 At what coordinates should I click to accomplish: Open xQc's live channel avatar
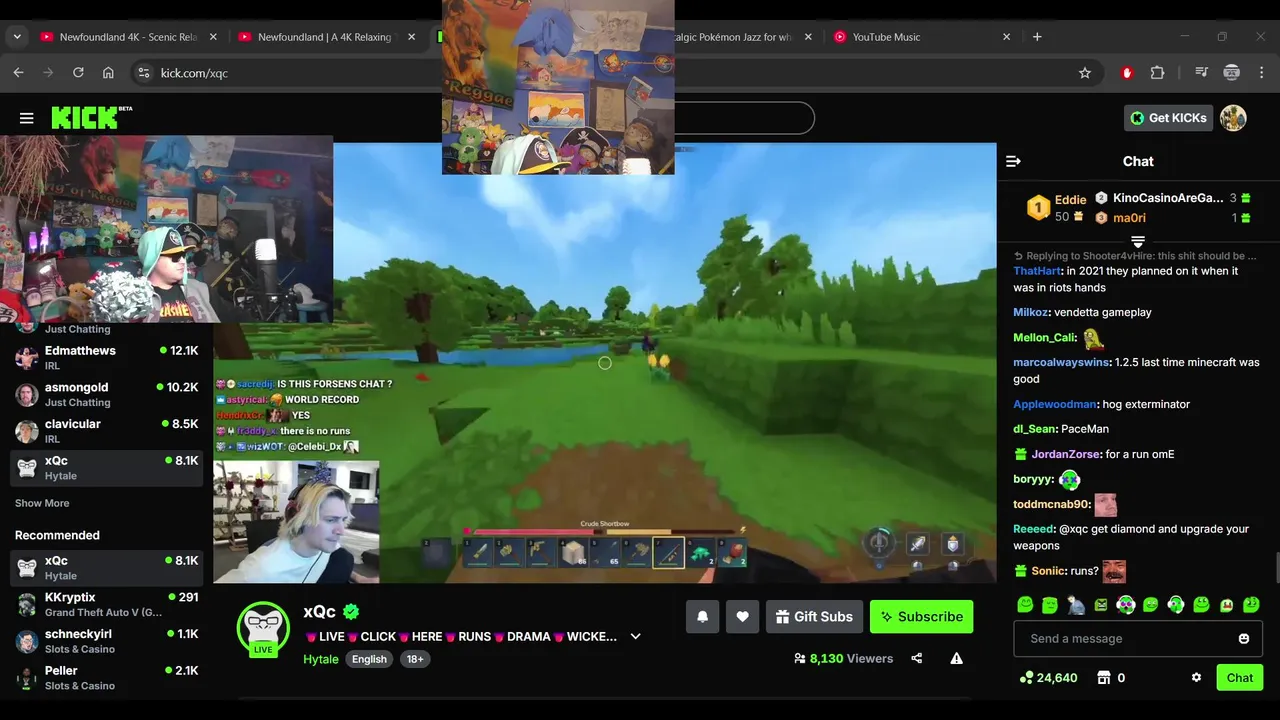[263, 629]
